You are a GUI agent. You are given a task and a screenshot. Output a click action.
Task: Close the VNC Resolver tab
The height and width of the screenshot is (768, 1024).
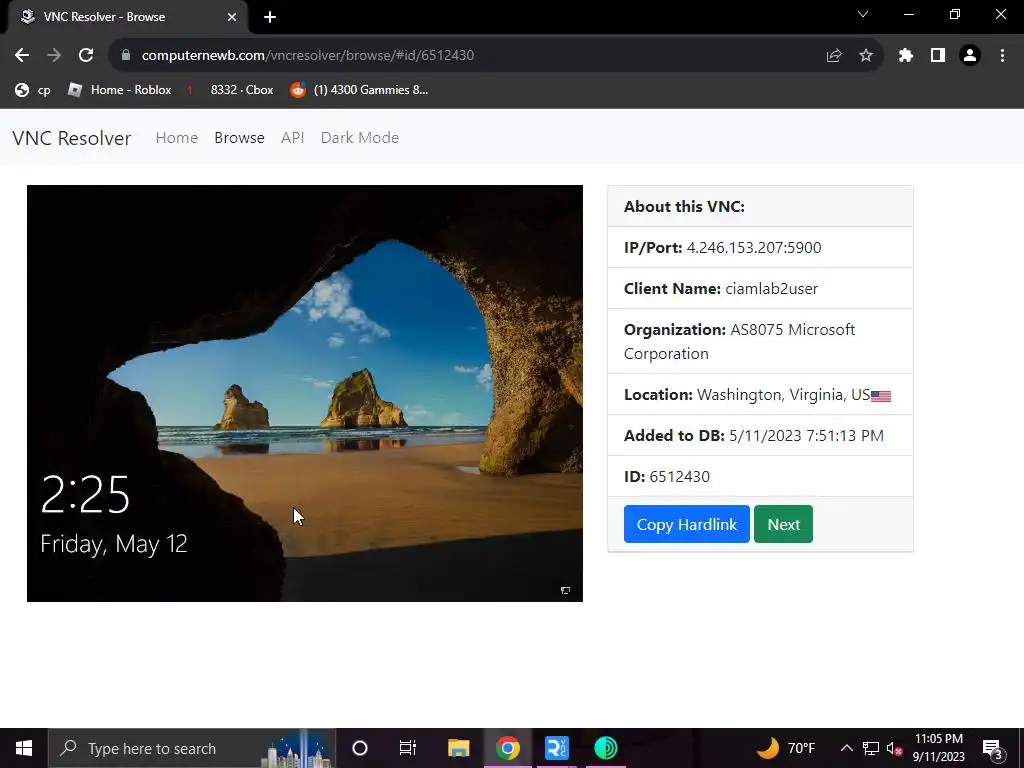232,17
